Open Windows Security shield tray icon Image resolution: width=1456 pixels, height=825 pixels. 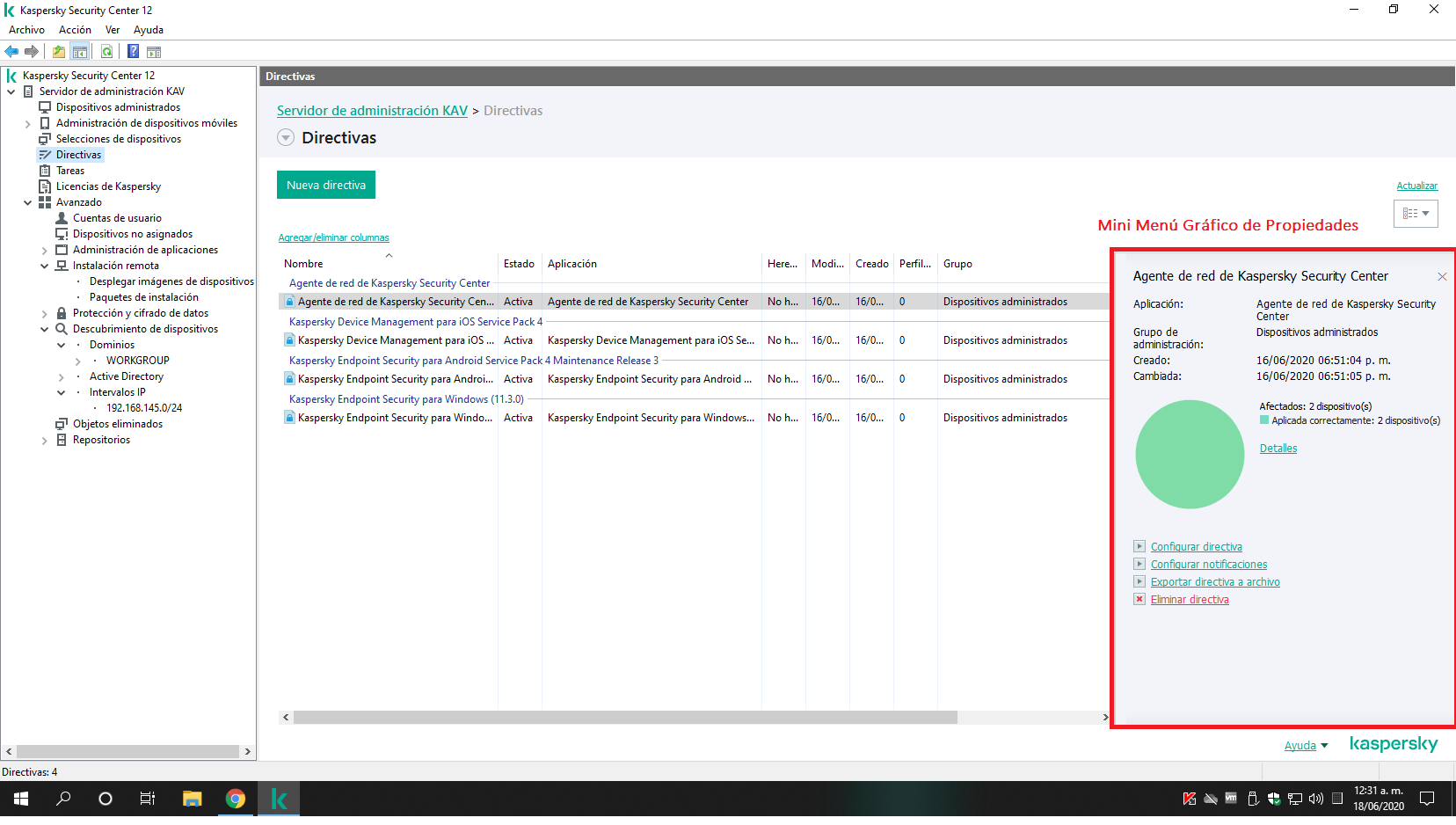(x=1274, y=799)
